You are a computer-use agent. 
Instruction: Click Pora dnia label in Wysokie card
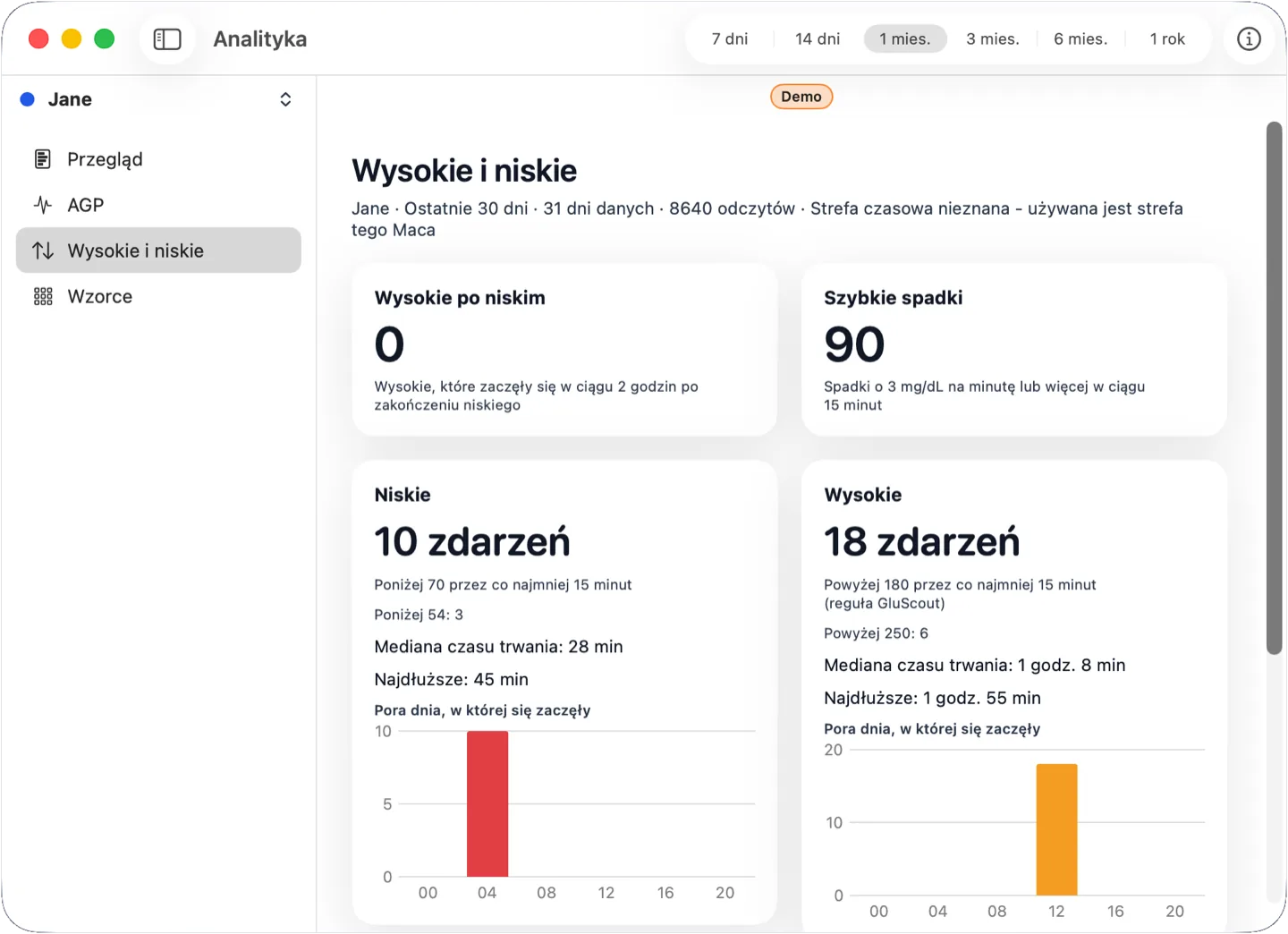coord(932,729)
